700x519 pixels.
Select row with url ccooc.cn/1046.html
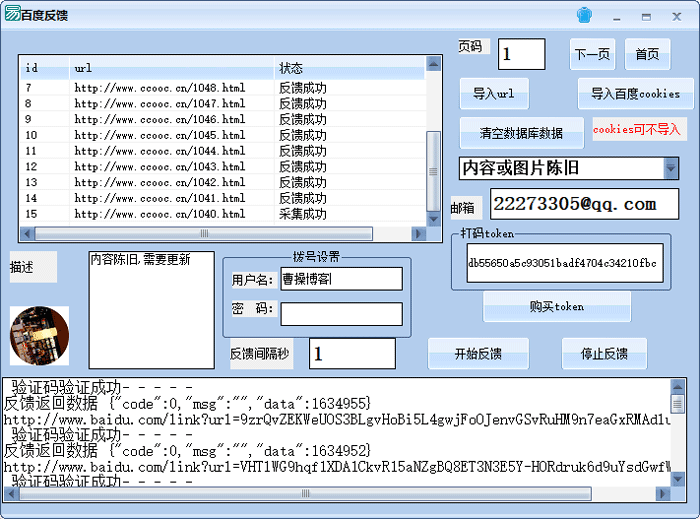pyautogui.click(x=223, y=119)
